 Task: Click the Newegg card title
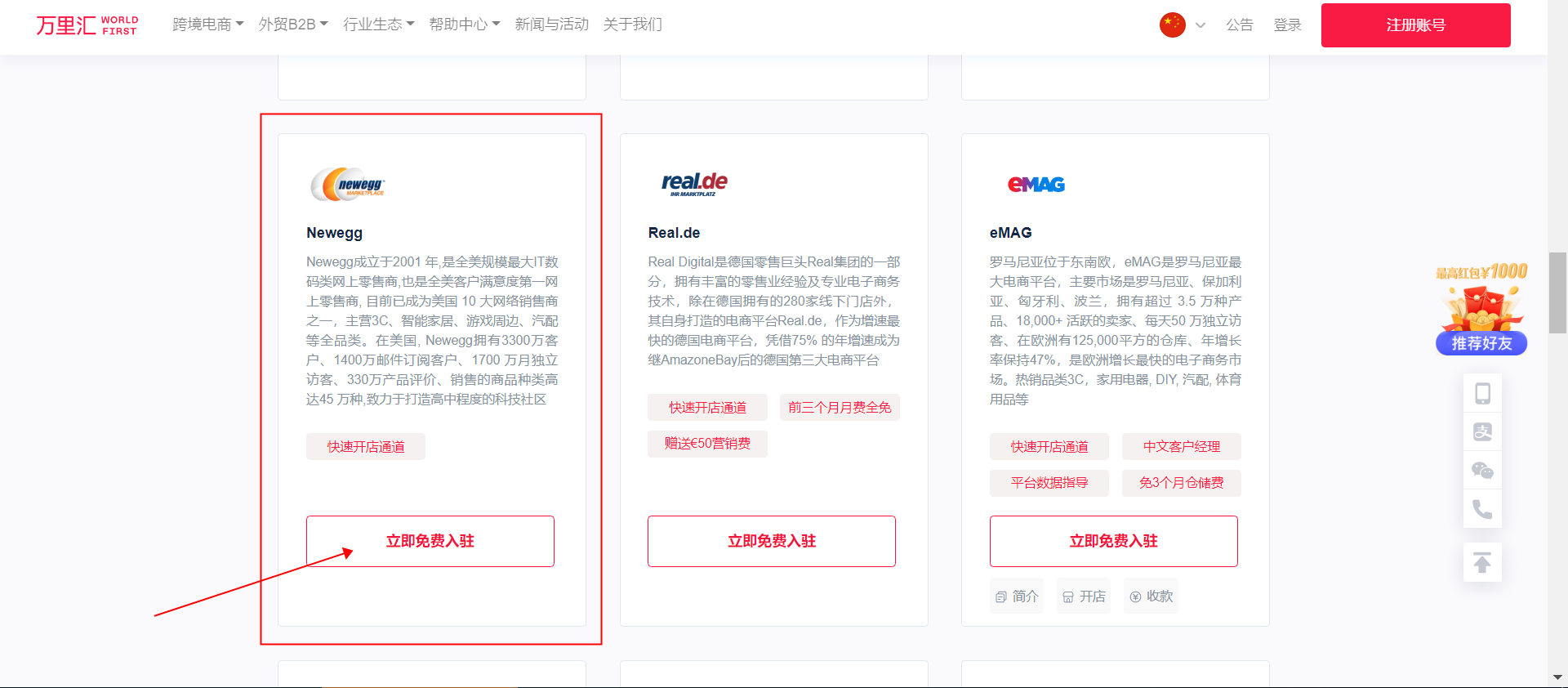[x=335, y=233]
